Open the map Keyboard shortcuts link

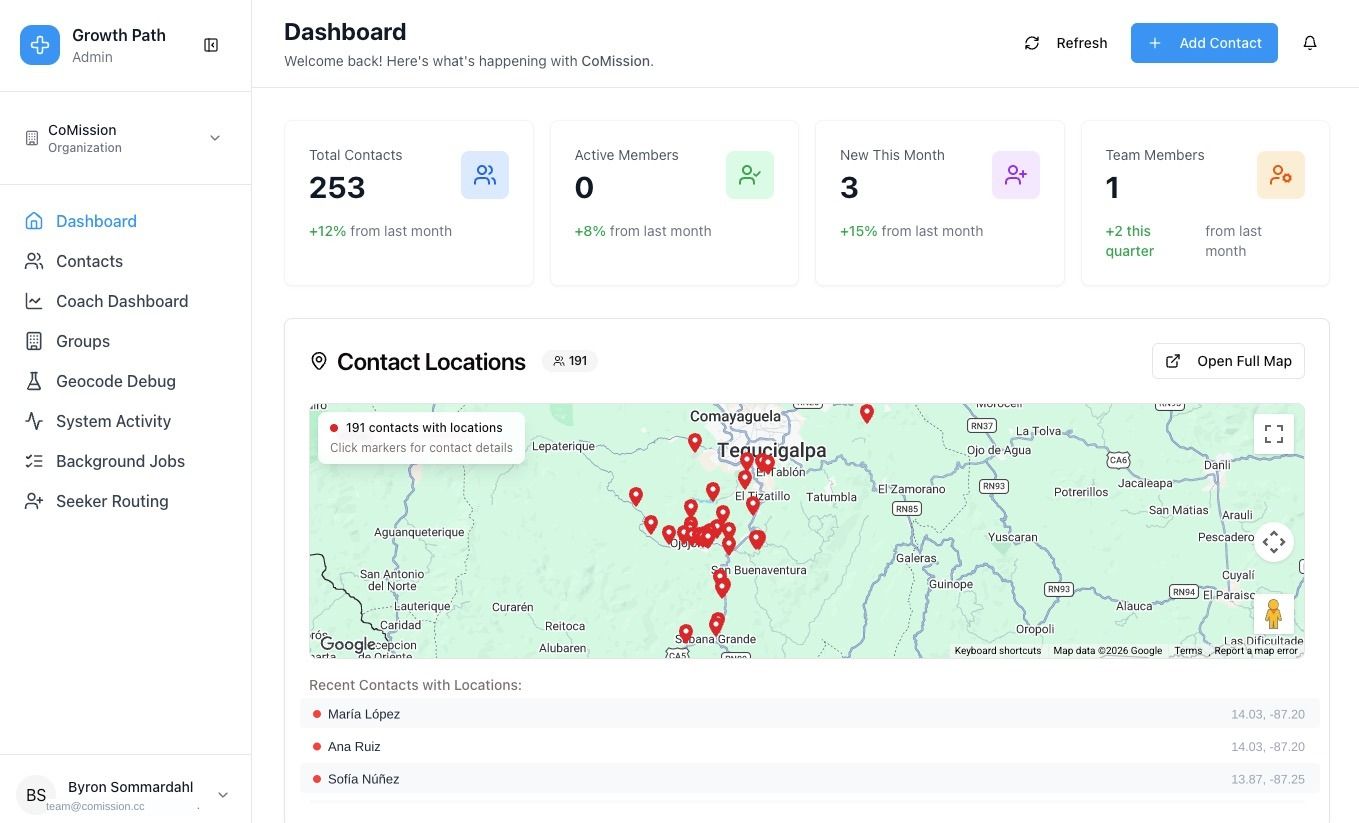point(997,651)
